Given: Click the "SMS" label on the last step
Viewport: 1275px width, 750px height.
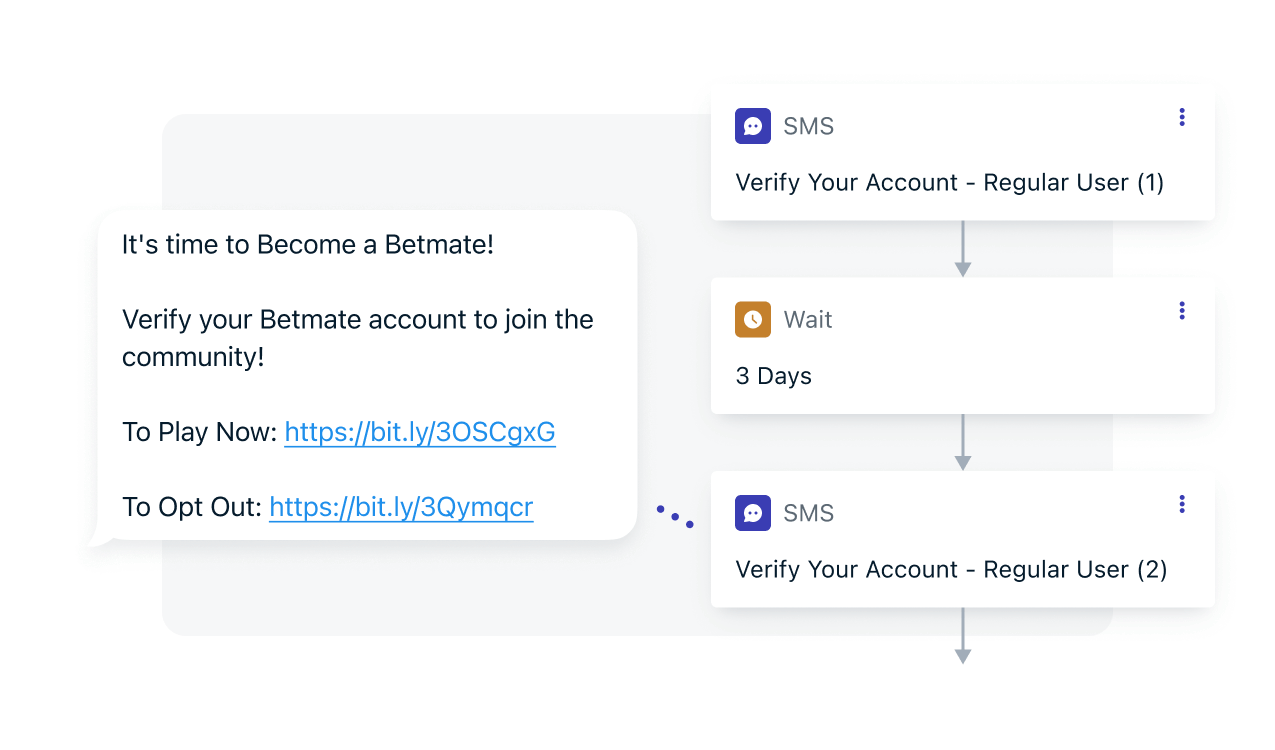Looking at the screenshot, I should pos(808,513).
